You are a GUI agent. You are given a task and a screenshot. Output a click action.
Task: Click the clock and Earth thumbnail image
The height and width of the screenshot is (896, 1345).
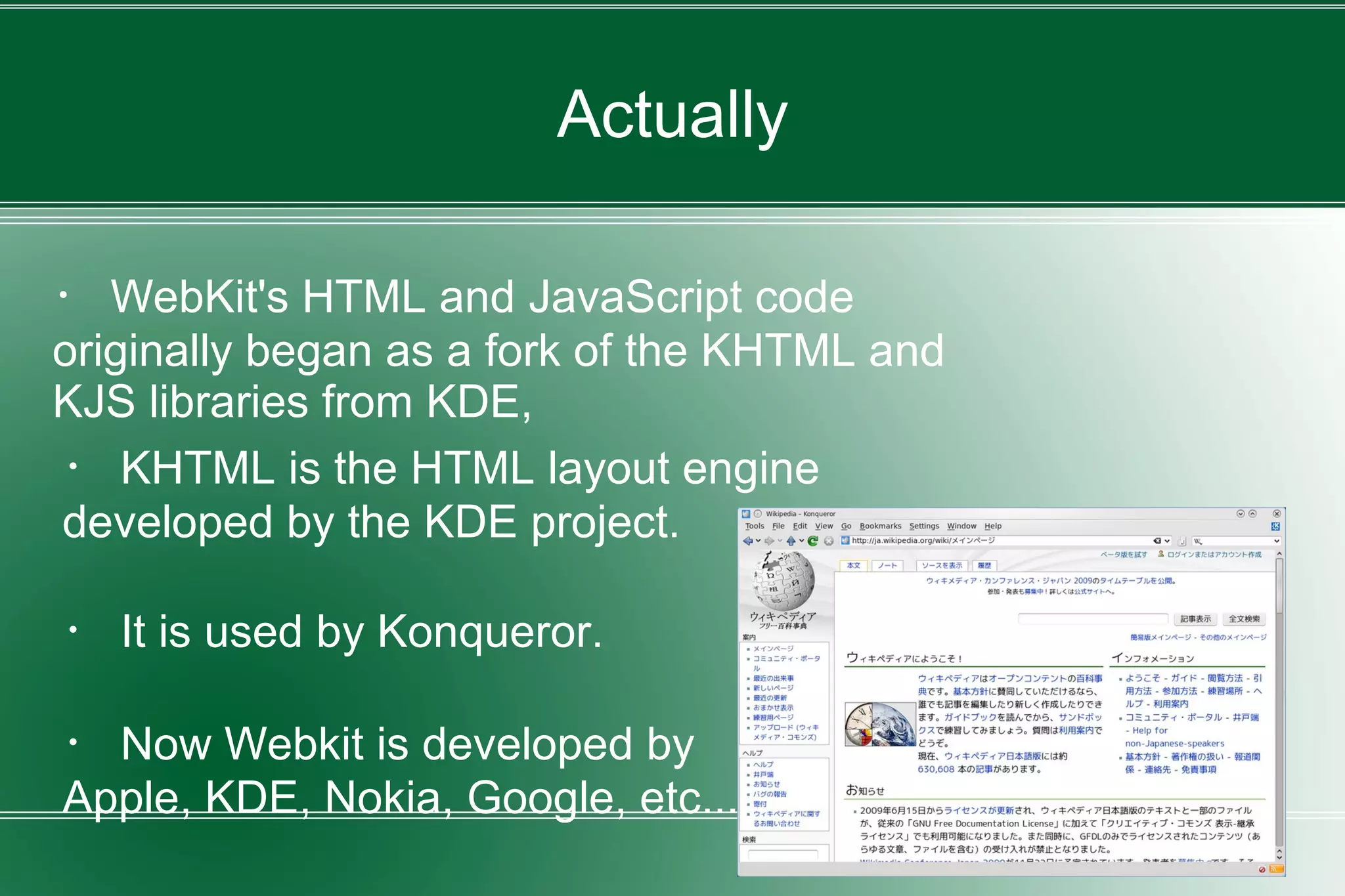879,725
